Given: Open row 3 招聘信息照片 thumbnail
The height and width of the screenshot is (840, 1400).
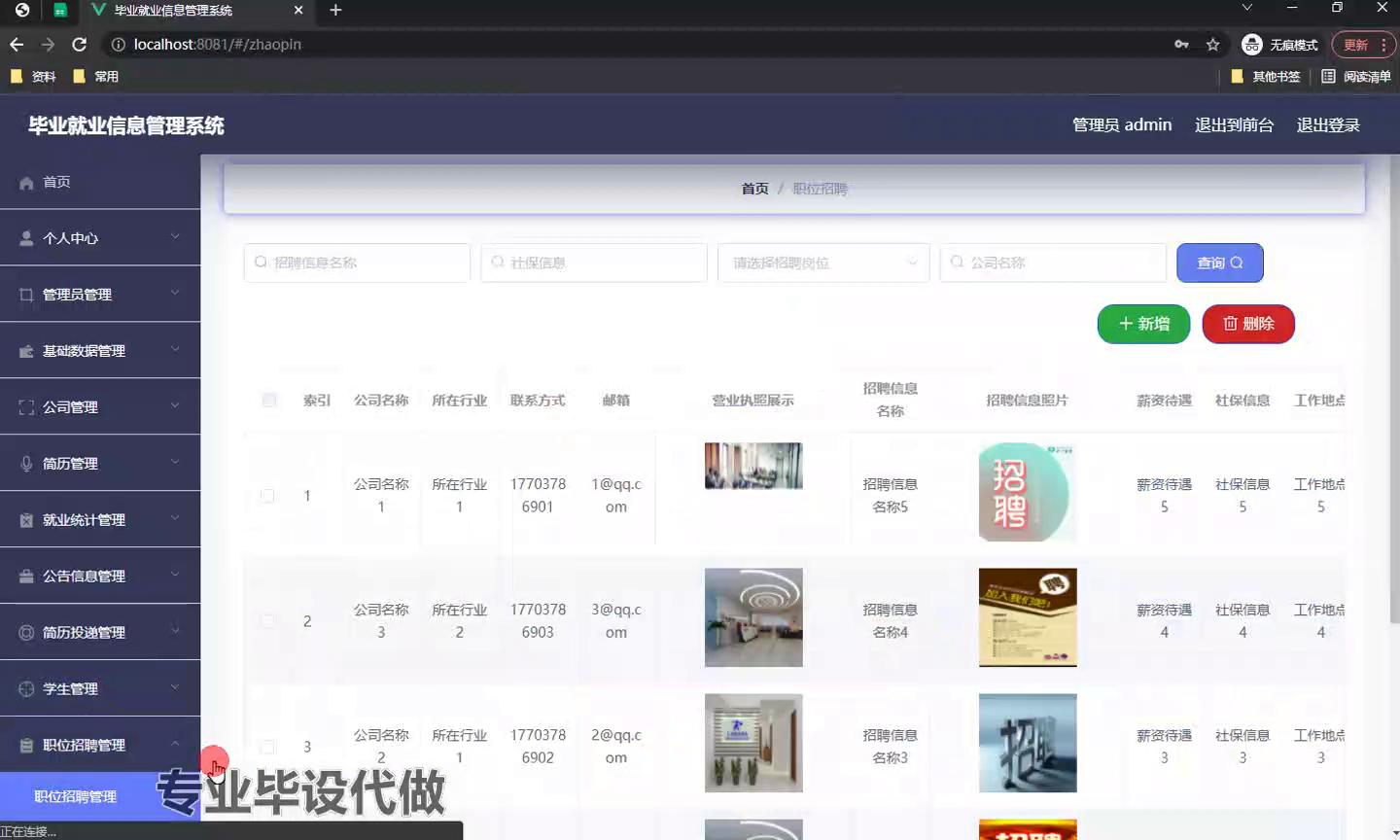Looking at the screenshot, I should tap(1028, 743).
